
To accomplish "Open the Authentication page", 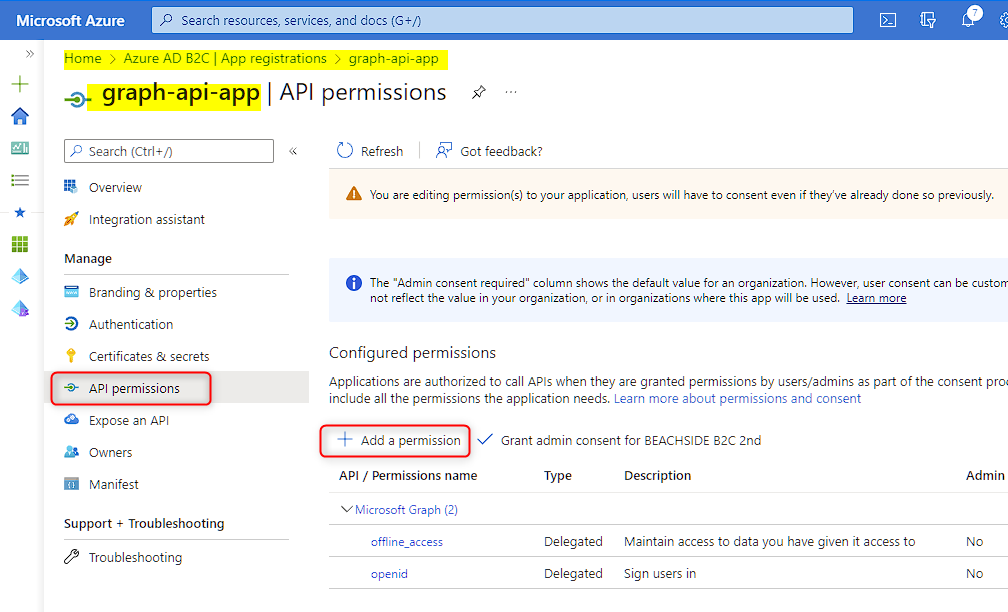I will pos(130,325).
